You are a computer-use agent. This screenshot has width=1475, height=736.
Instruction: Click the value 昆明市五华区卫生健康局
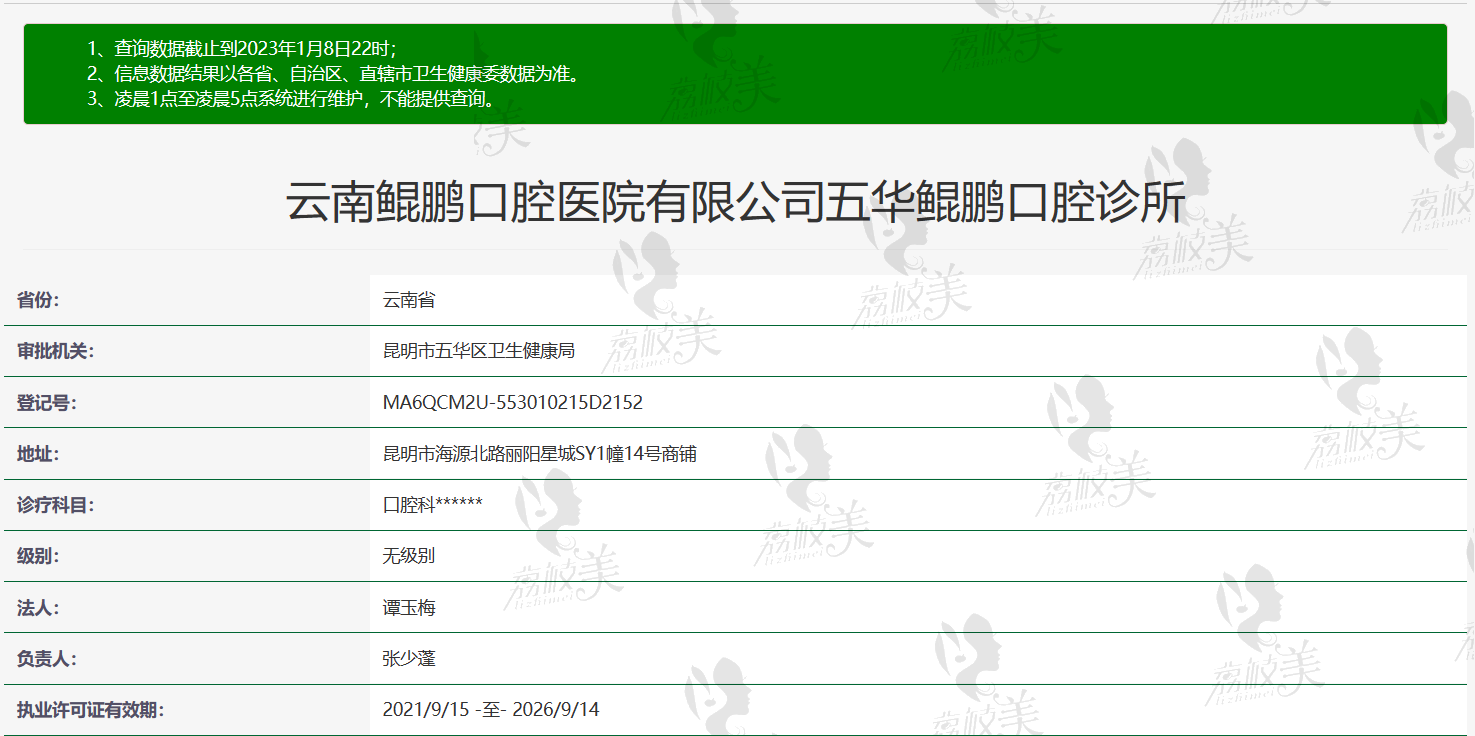(x=479, y=351)
